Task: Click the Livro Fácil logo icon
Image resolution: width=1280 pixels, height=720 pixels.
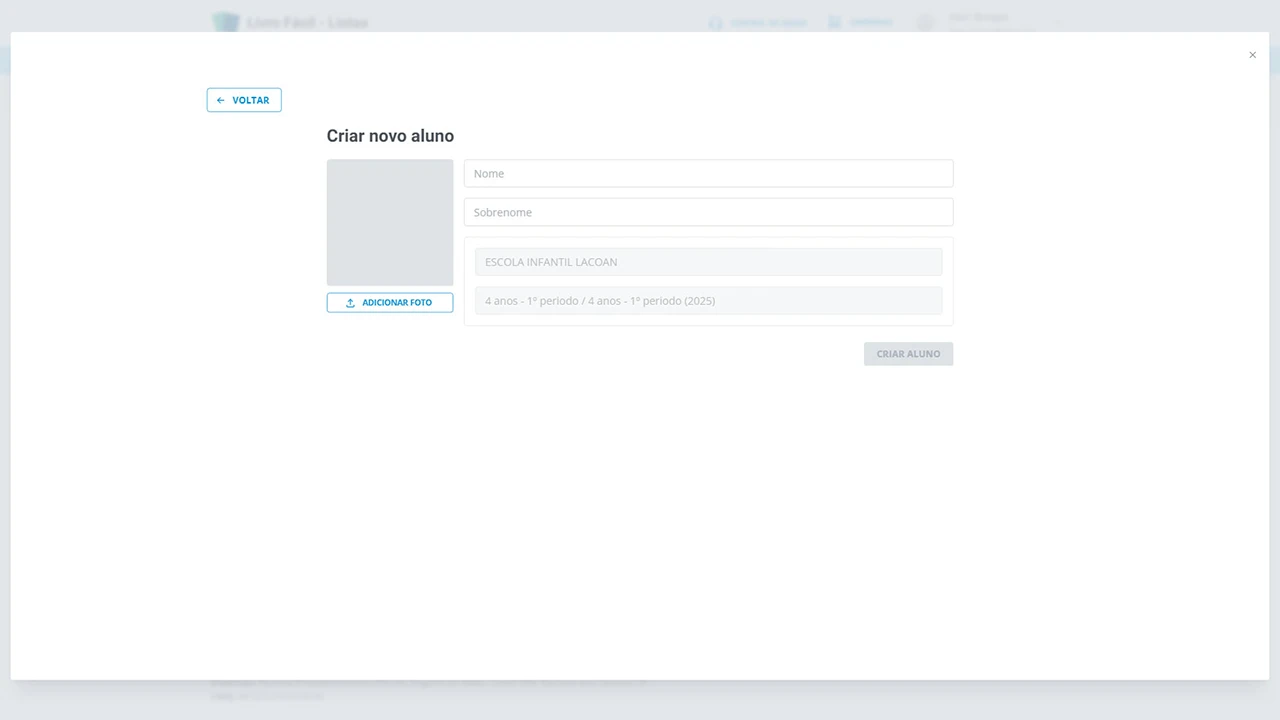Action: [x=226, y=21]
